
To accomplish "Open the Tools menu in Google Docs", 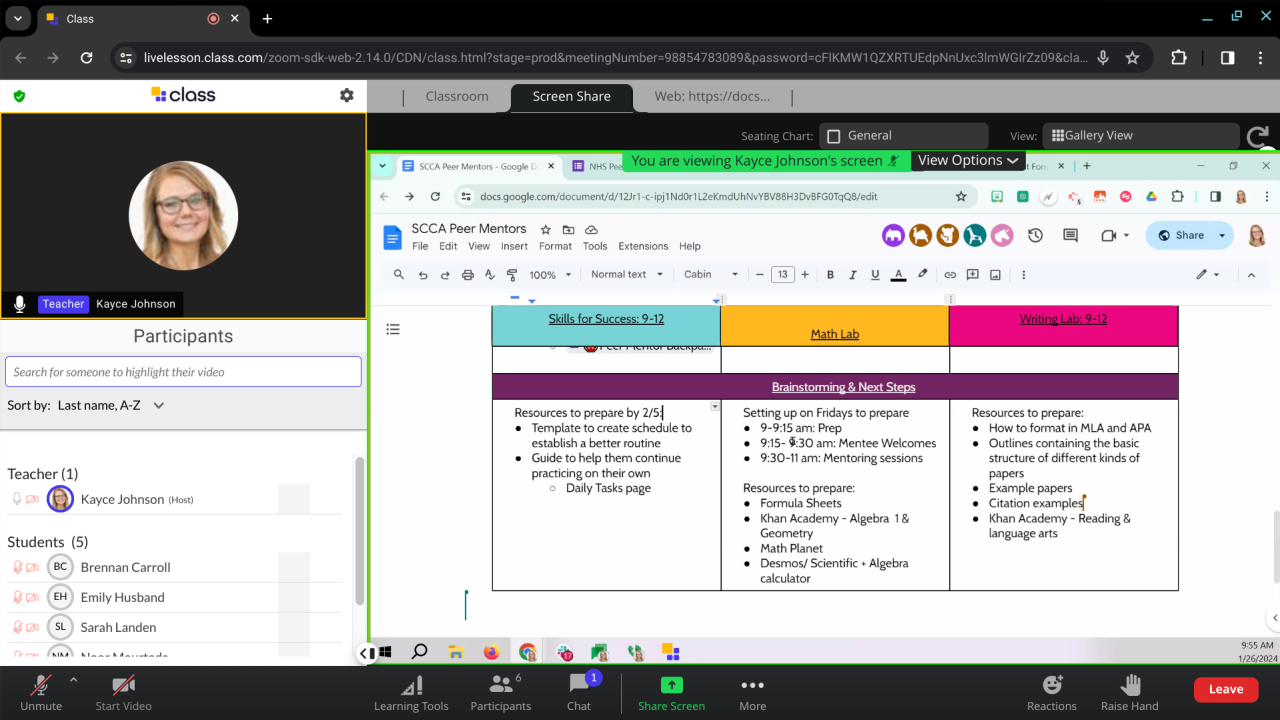I will tap(595, 246).
